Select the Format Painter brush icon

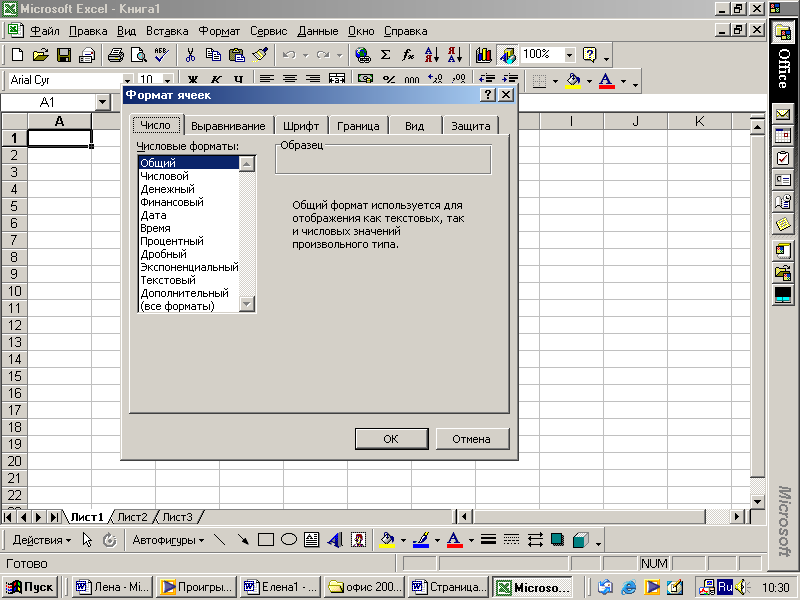tap(260, 55)
